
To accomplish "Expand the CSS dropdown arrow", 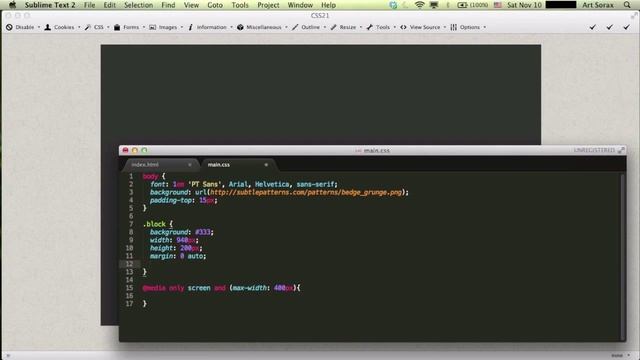I will 108,27.
